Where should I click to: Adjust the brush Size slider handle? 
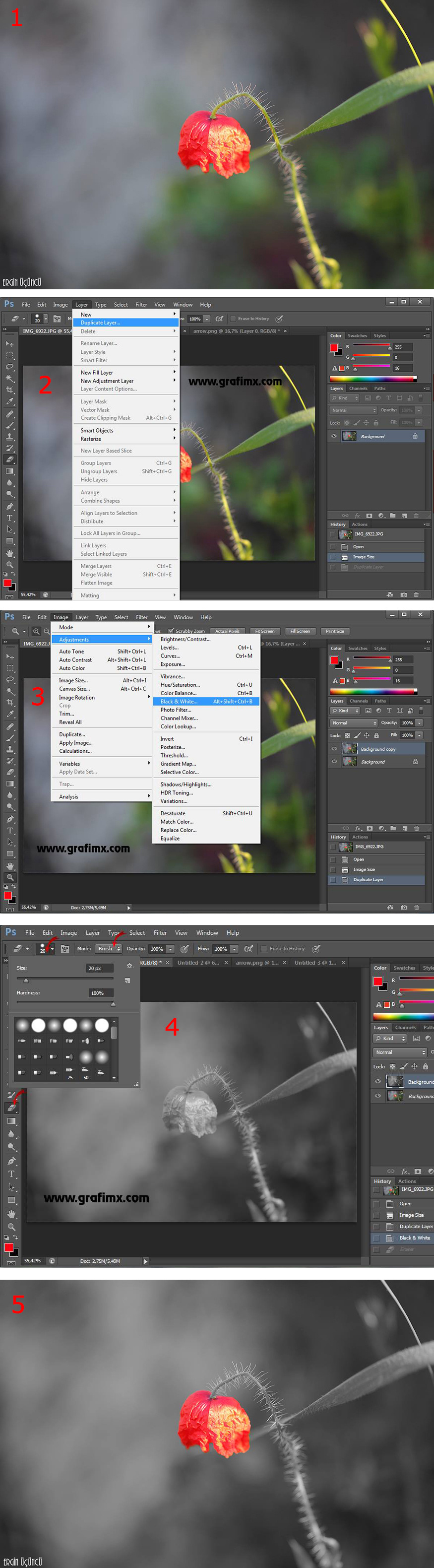(x=26, y=980)
